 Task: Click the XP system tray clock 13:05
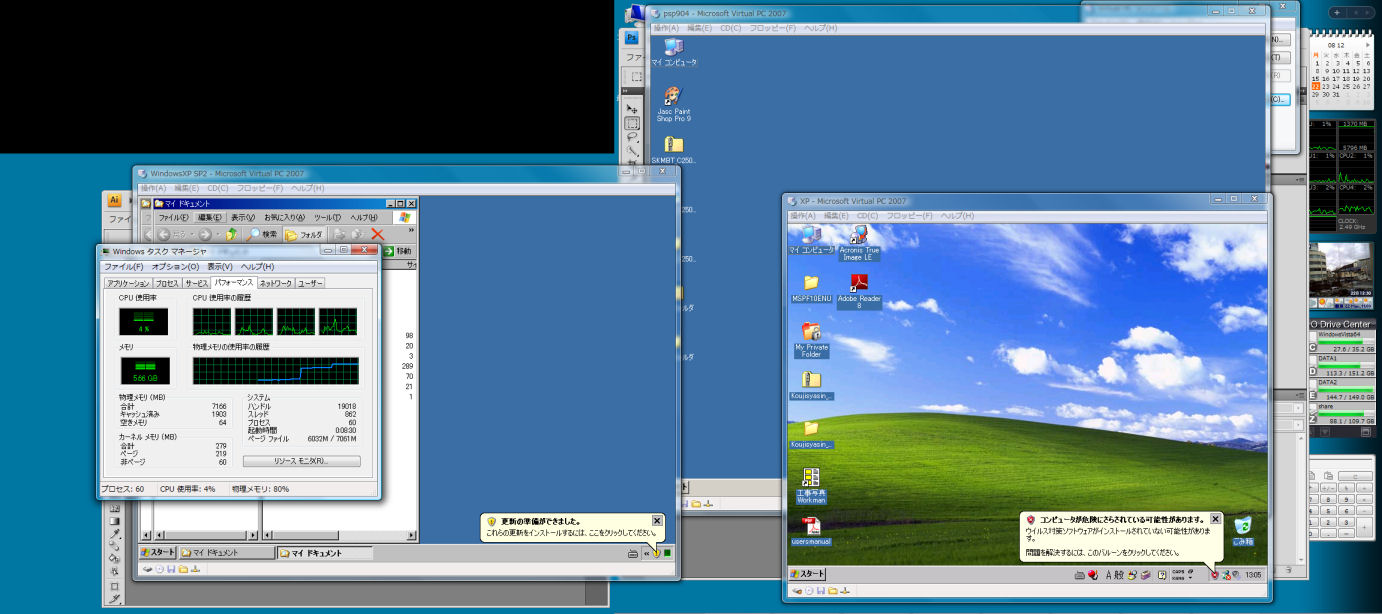click(1254, 575)
